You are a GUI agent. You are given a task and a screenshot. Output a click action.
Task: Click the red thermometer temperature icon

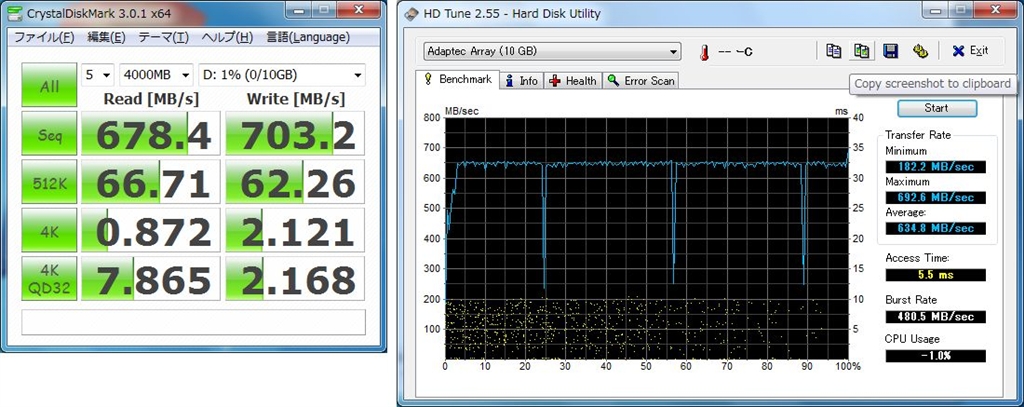[704, 51]
